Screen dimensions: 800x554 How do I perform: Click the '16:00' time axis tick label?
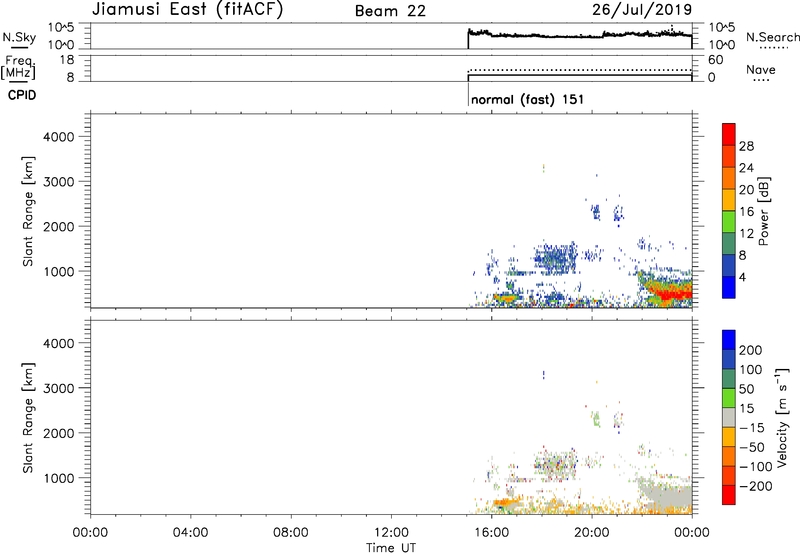[x=491, y=533]
